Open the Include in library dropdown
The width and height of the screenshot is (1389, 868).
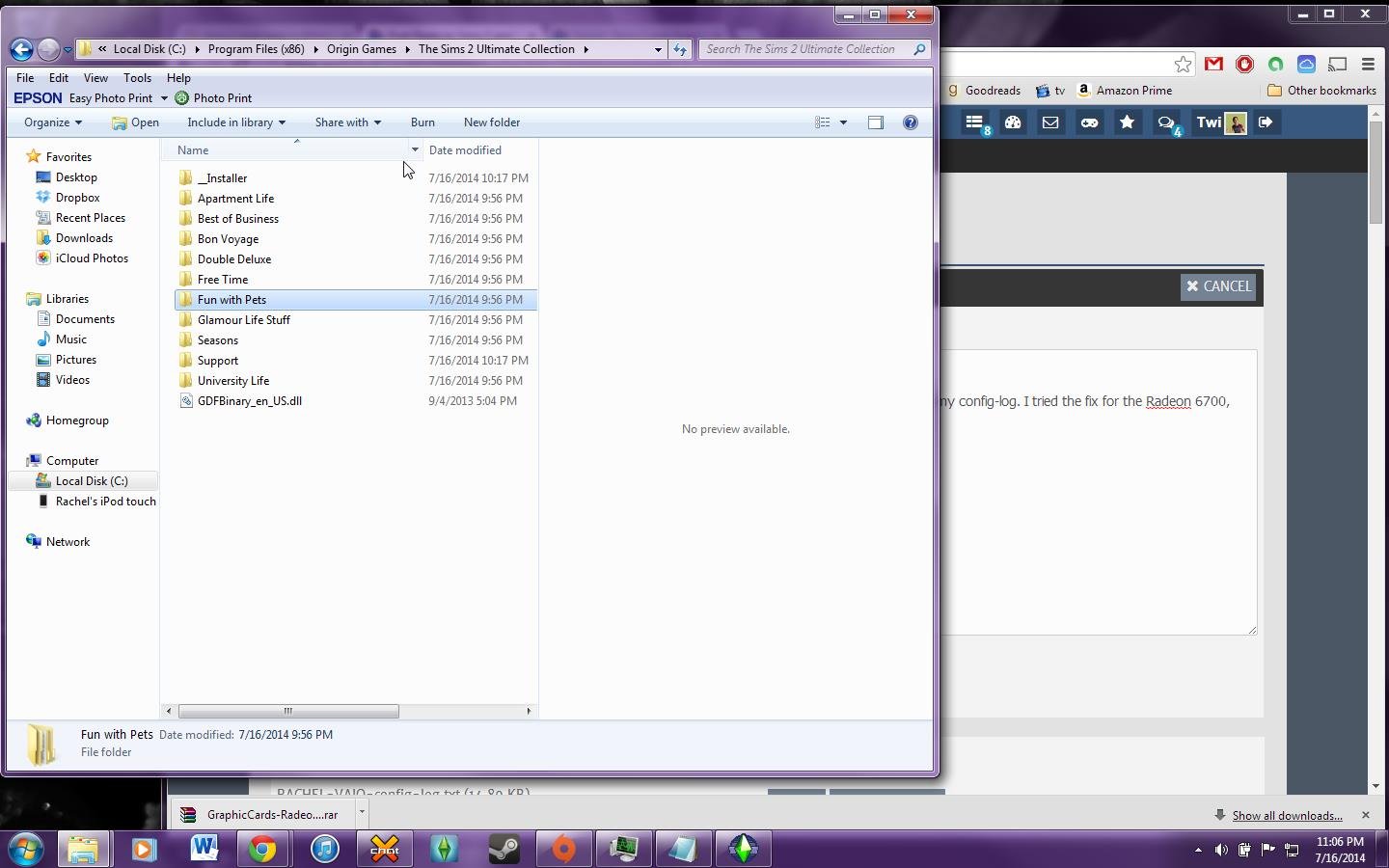235,122
